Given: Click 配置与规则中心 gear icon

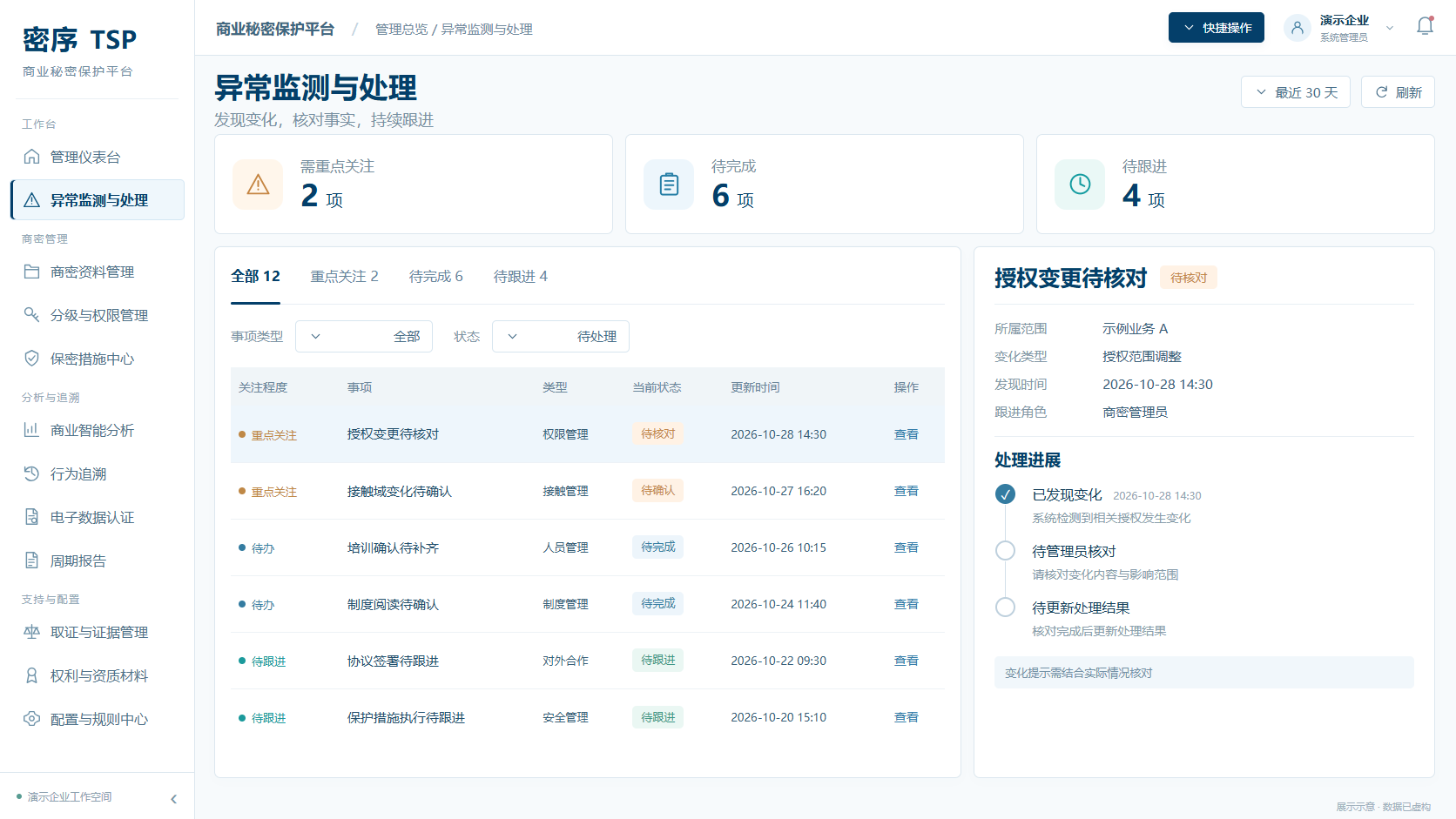Looking at the screenshot, I should [x=32, y=719].
